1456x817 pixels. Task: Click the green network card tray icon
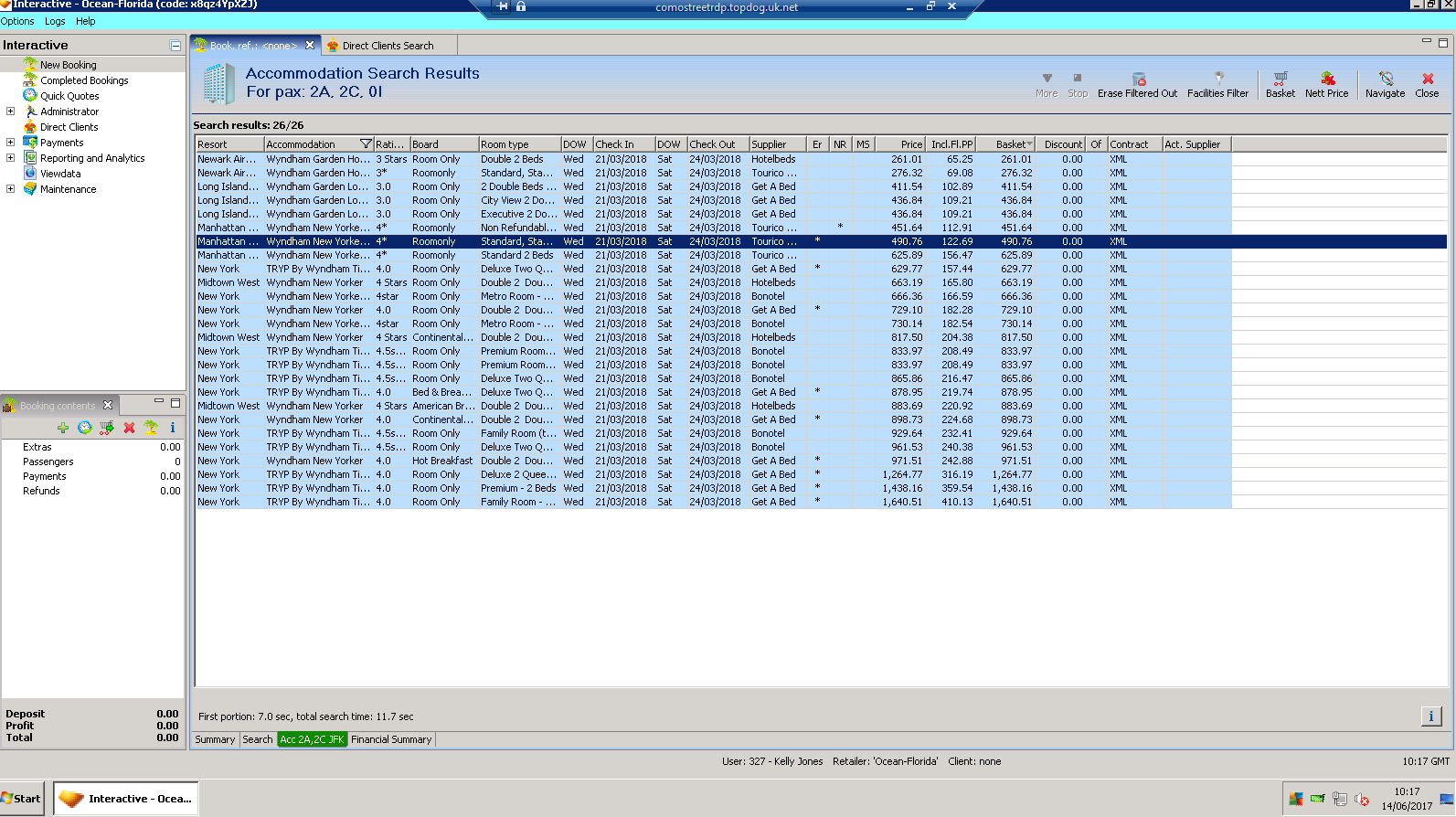pos(1317,799)
